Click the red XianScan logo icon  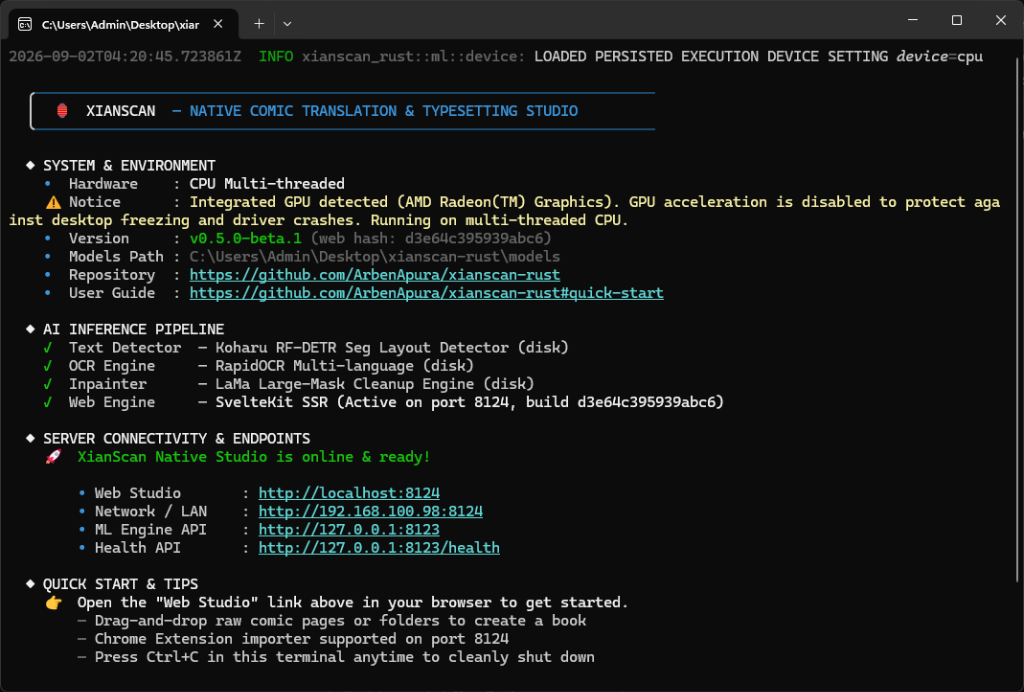point(62,111)
